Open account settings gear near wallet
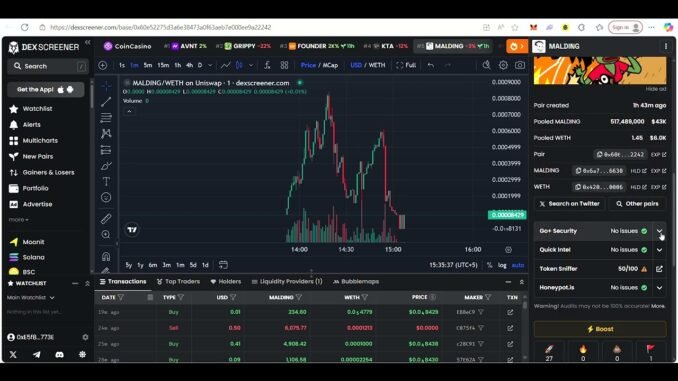This screenshot has width=678, height=381. (x=85, y=337)
